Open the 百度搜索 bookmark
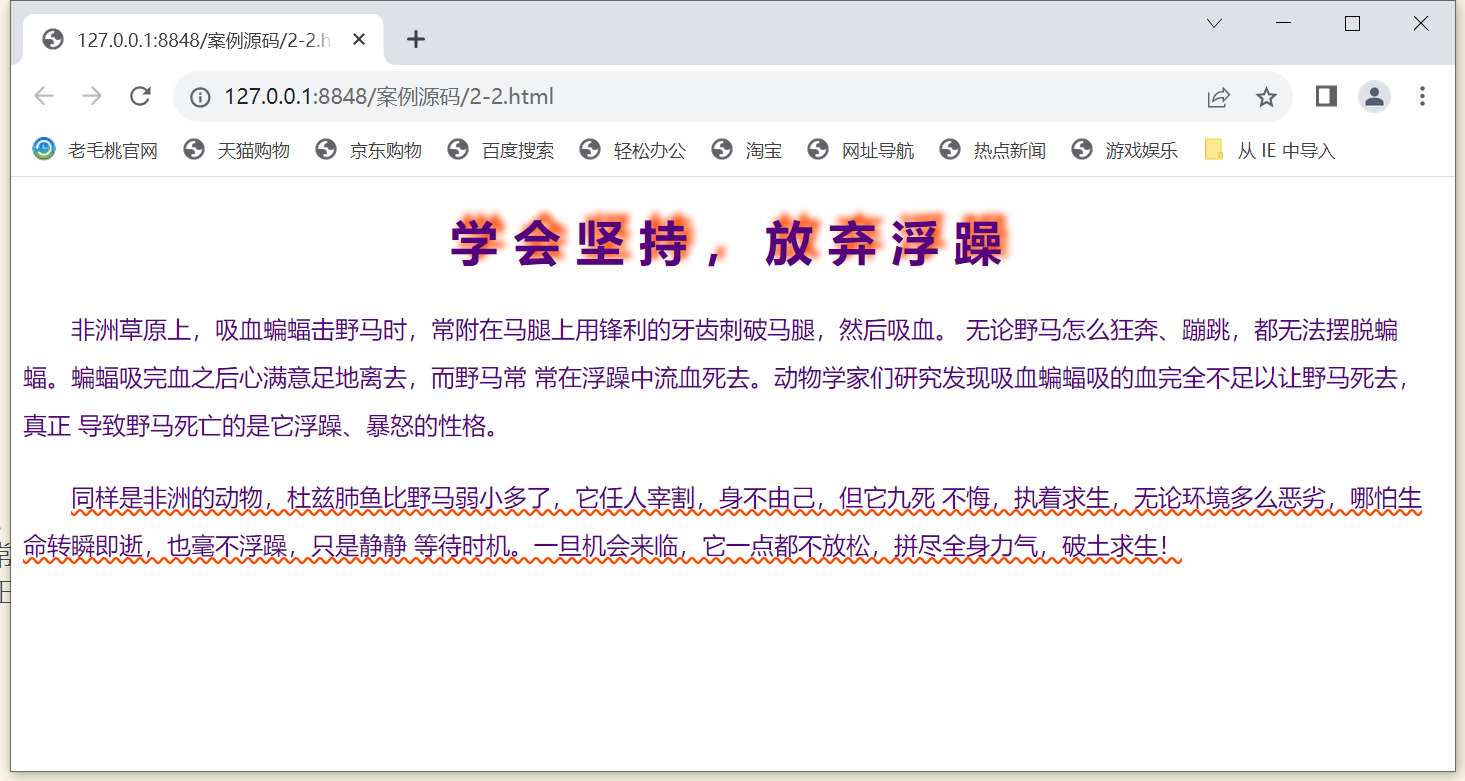 click(x=501, y=151)
